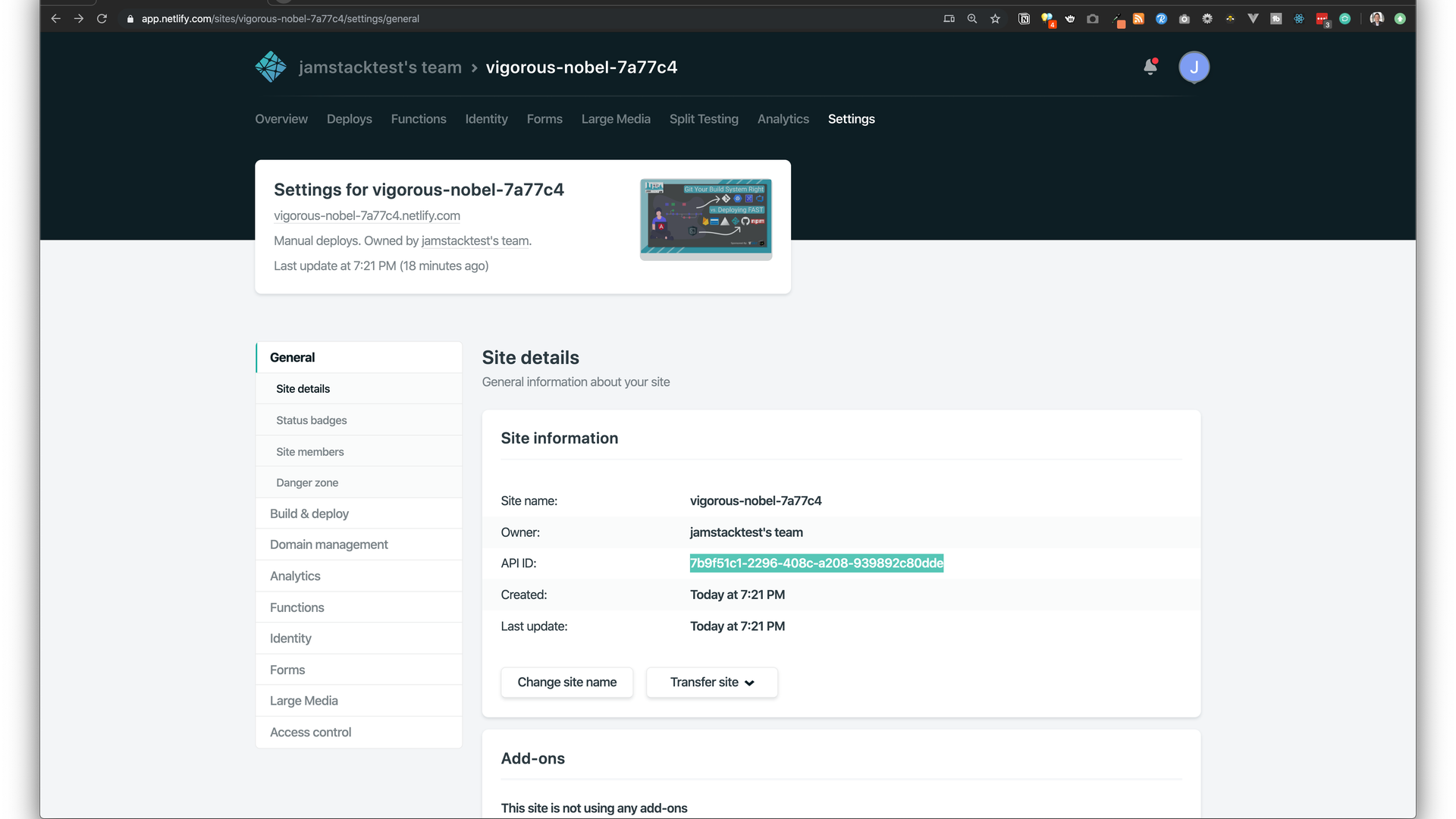This screenshot has width=1456, height=819.
Task: Switch to the Deploys tab
Action: (349, 119)
